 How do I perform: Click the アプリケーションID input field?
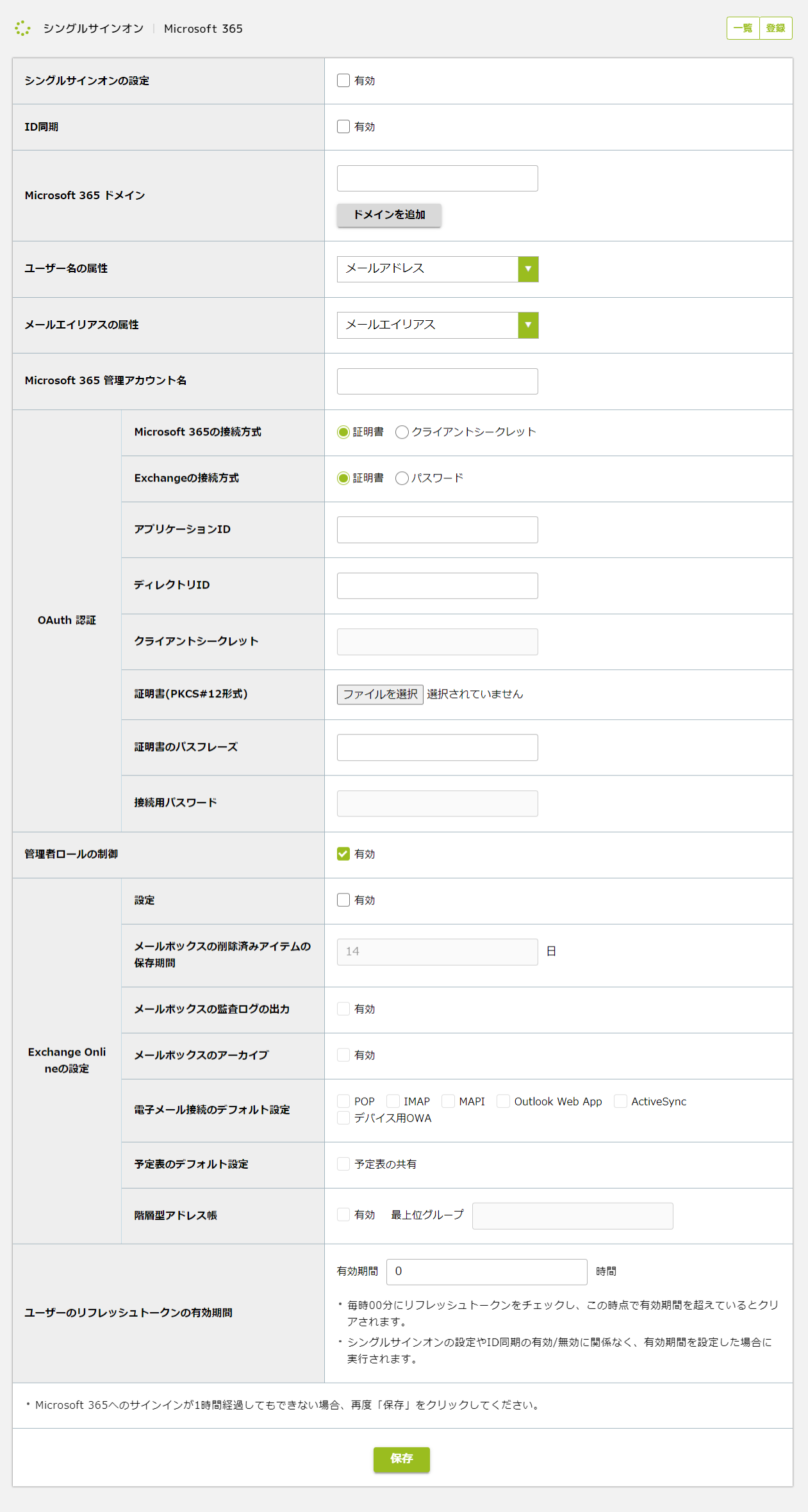437,530
